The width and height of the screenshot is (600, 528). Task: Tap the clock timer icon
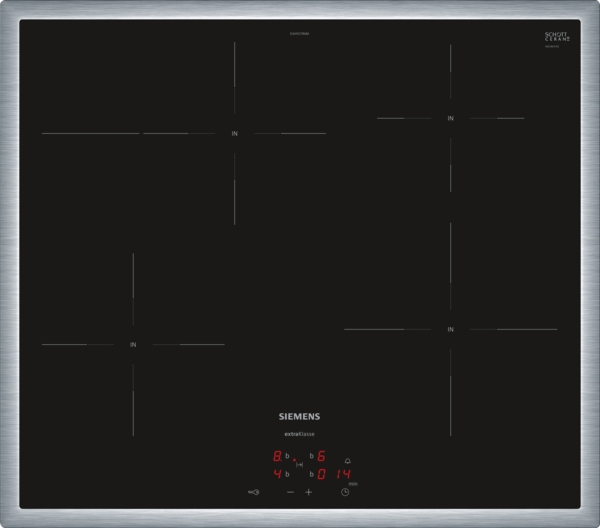(345, 492)
